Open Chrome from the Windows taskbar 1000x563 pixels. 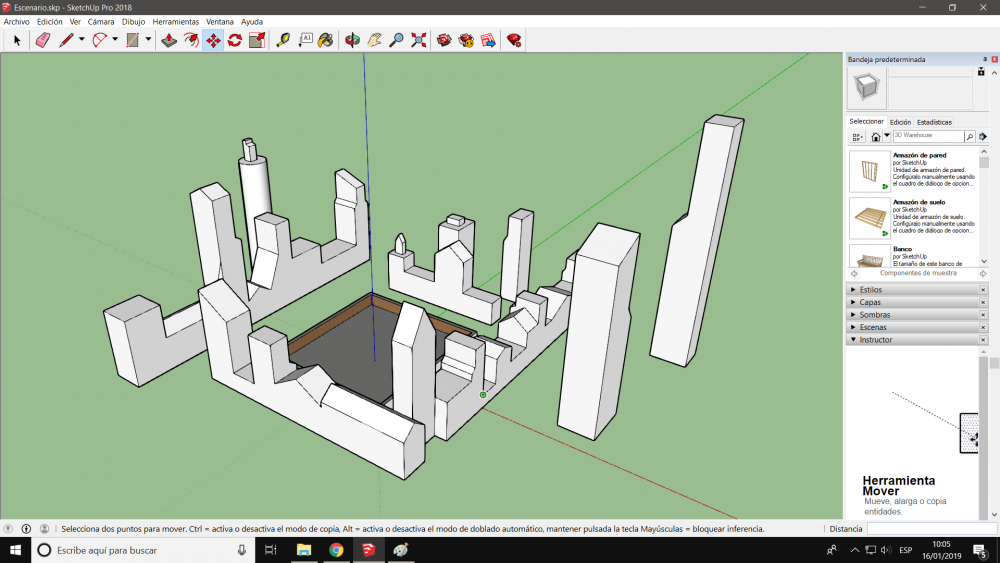coord(336,550)
